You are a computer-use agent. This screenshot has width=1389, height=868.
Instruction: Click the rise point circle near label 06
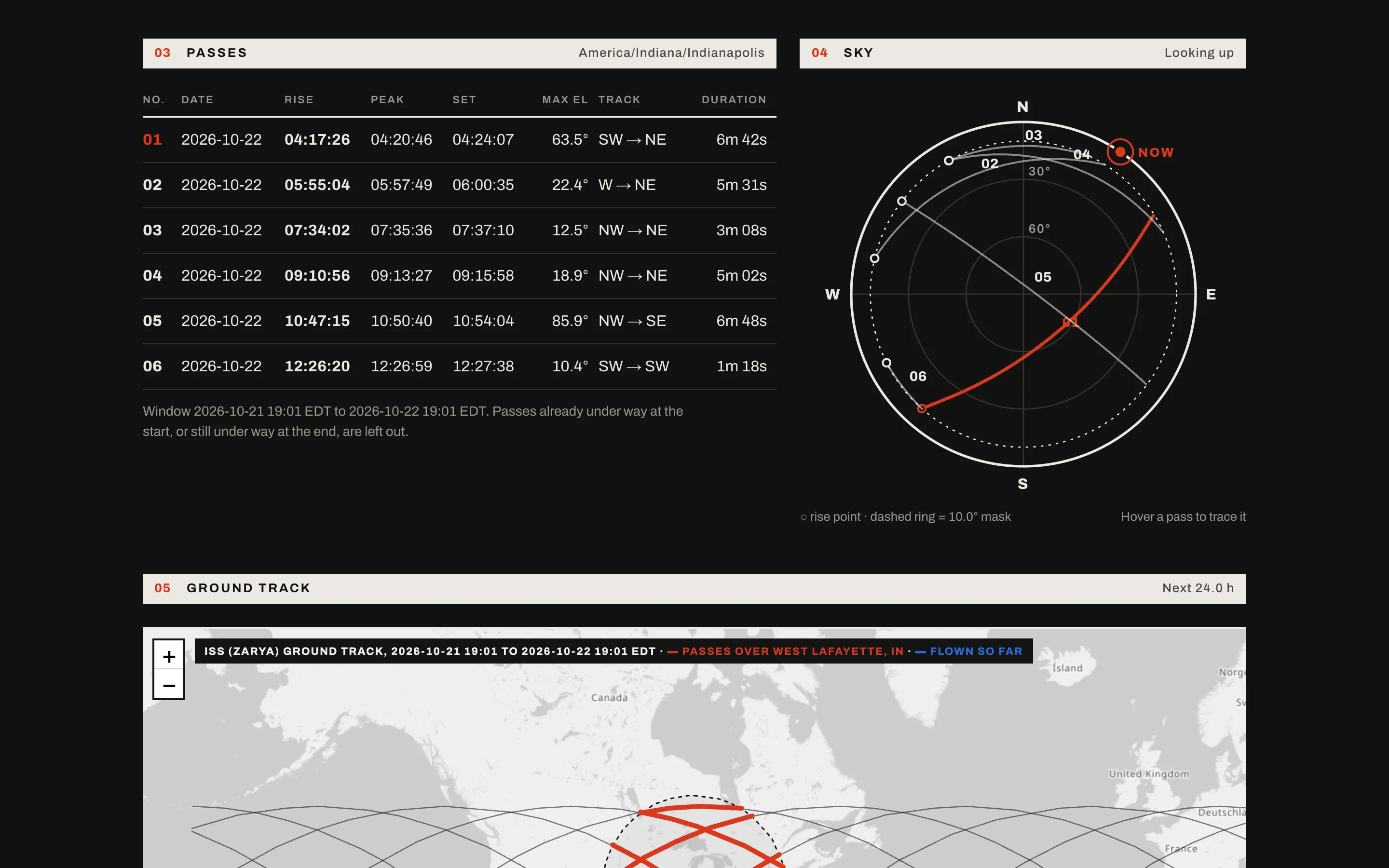pos(887,363)
